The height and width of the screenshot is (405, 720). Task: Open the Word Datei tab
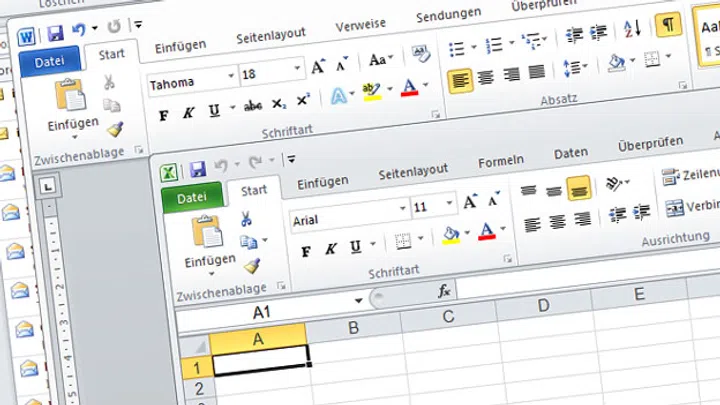coord(50,62)
